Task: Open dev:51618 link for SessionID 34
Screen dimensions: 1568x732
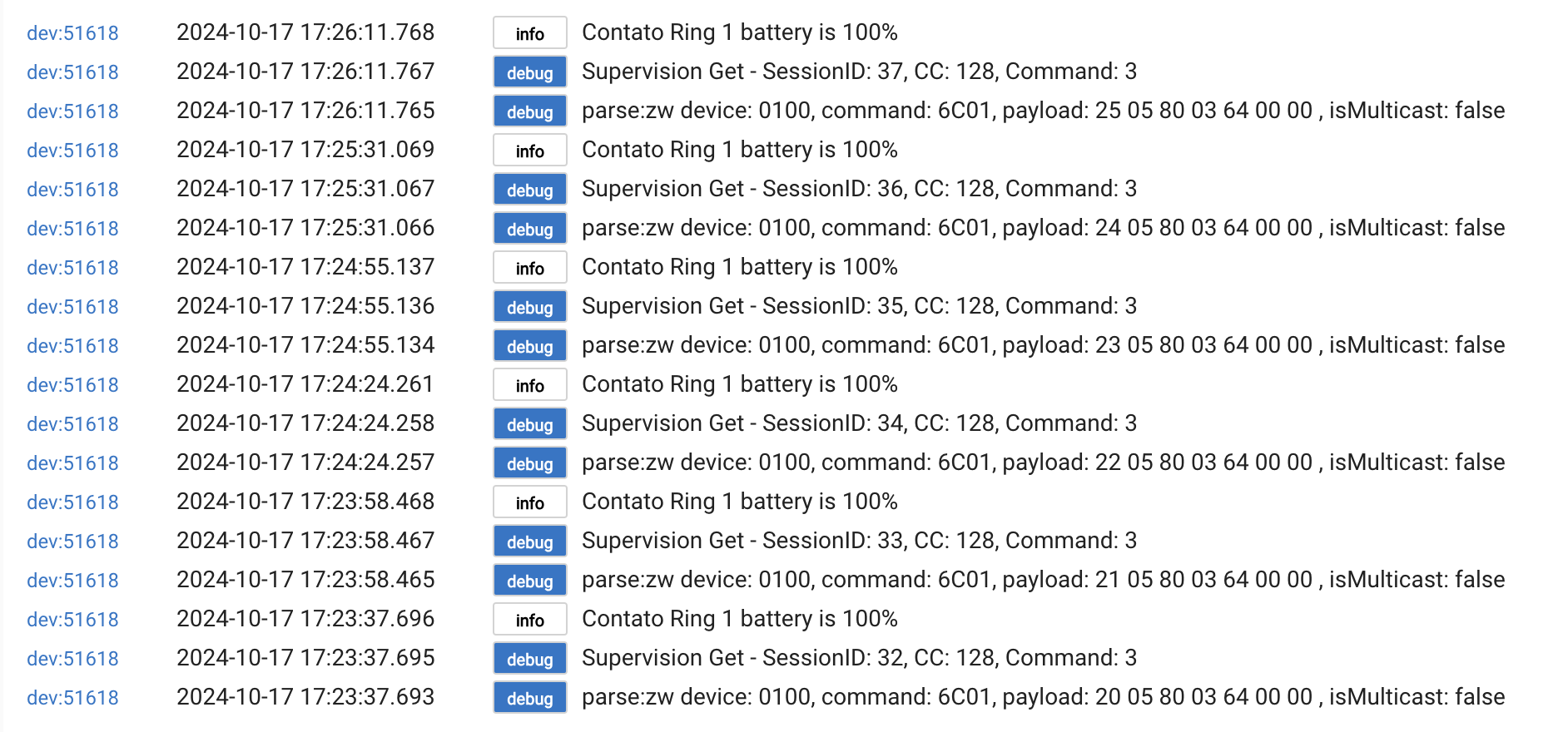Action: coord(72,424)
